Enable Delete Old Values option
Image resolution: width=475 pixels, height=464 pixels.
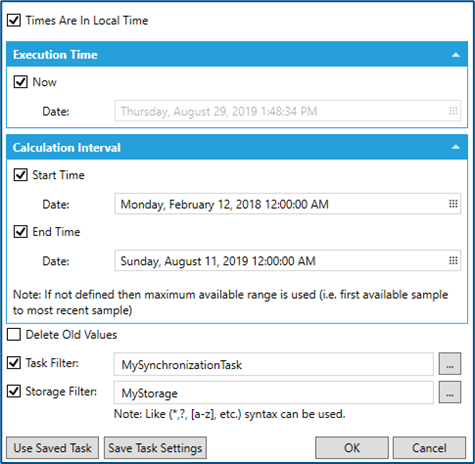[x=14, y=334]
